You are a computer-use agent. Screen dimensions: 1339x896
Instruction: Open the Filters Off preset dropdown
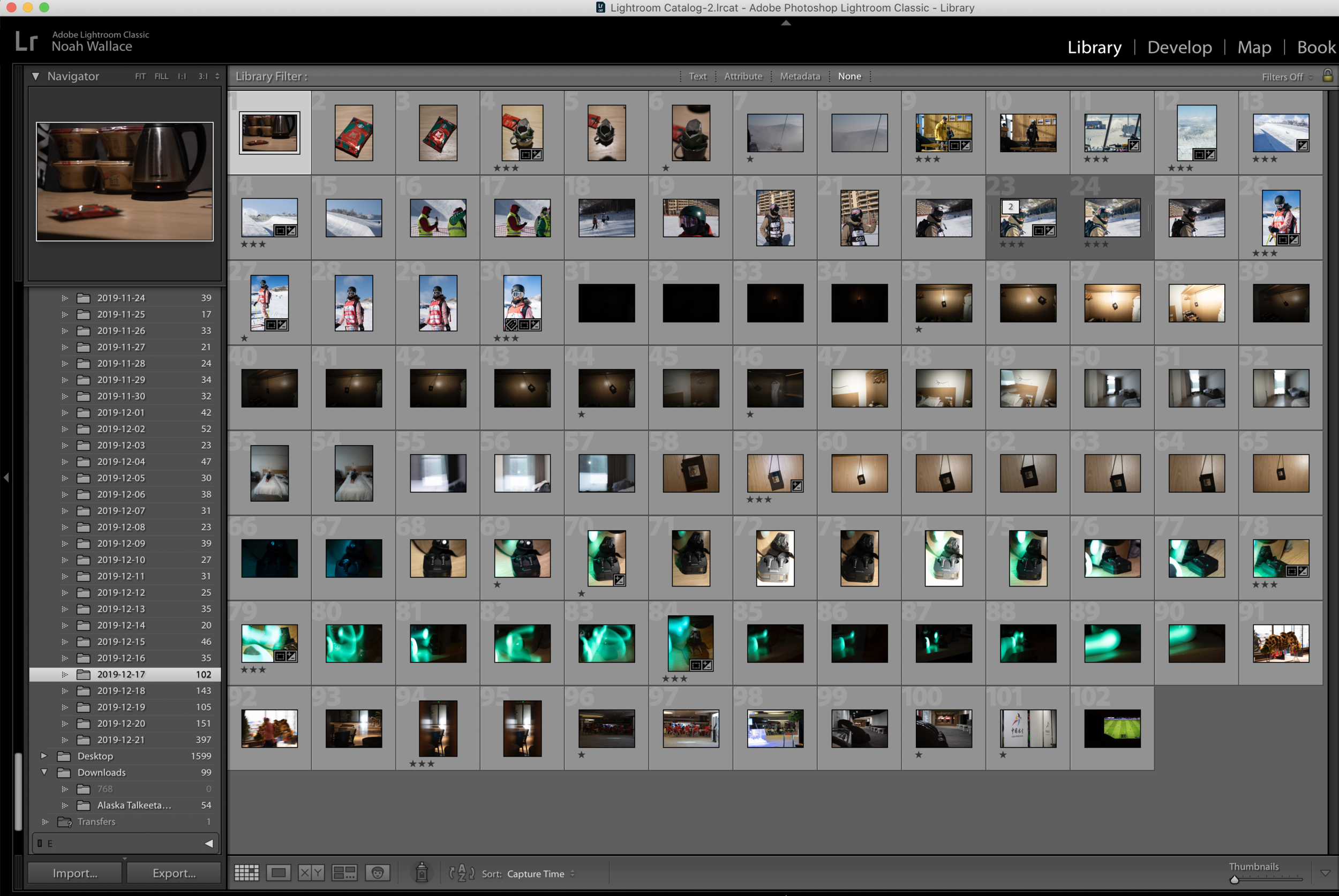[1287, 77]
